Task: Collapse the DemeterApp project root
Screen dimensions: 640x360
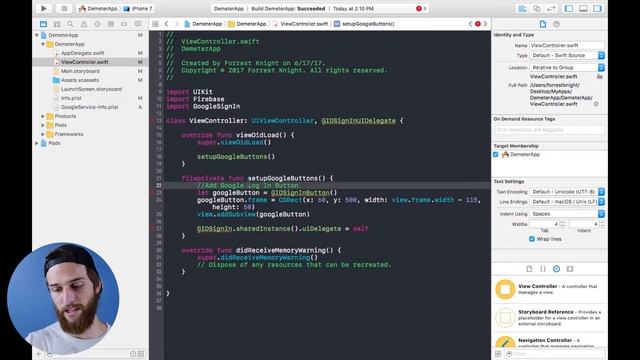Action: point(37,36)
